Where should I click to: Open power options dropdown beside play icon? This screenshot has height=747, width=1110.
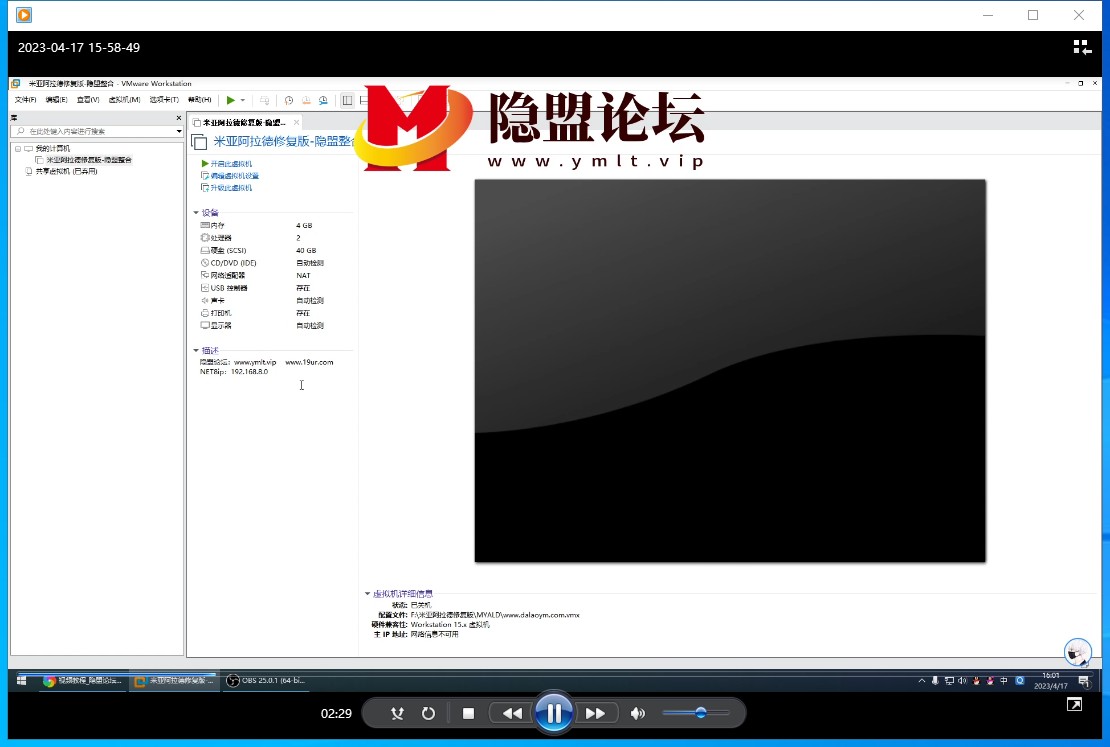click(243, 101)
